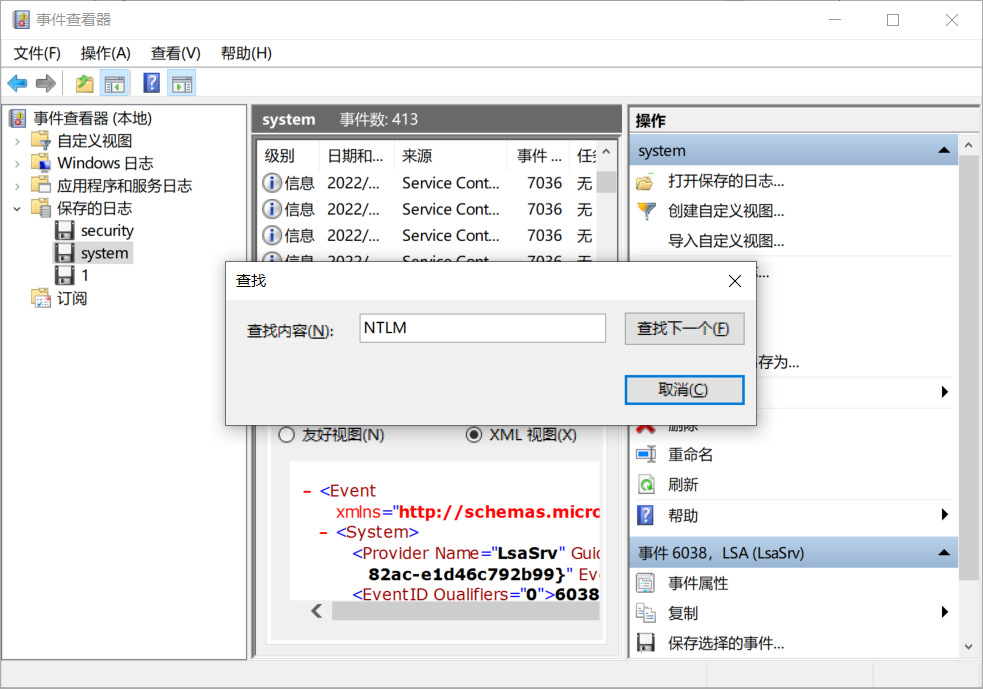Select the 友好视图 radio button
The width and height of the screenshot is (983, 689).
pyautogui.click(x=286, y=435)
